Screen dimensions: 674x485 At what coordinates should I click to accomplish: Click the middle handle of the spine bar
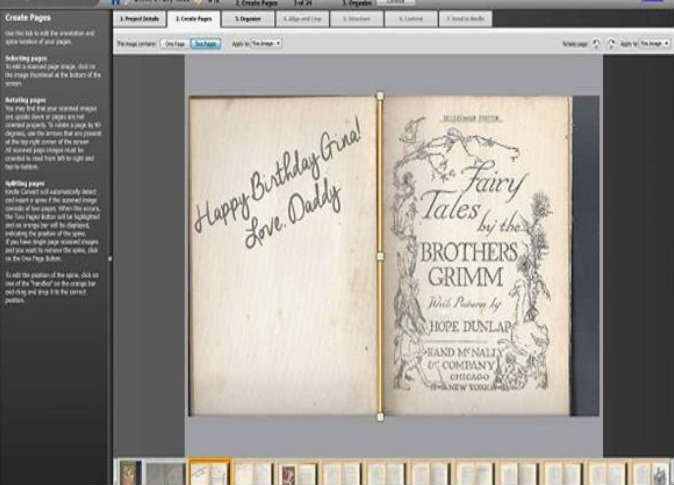tap(380, 256)
